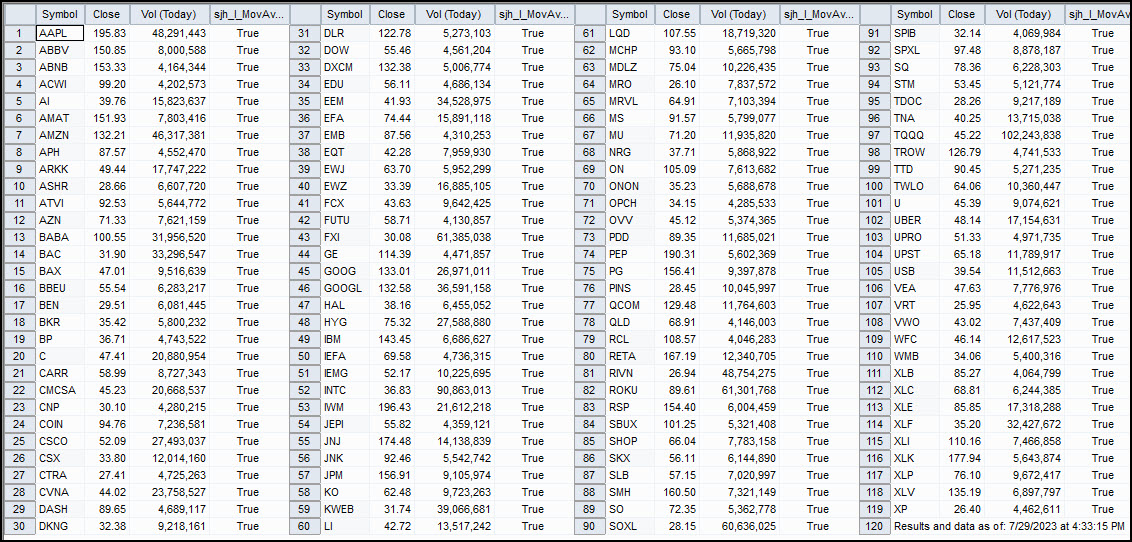This screenshot has width=1132, height=542.
Task: Select INTC volume 90,863,013
Action: (455, 391)
